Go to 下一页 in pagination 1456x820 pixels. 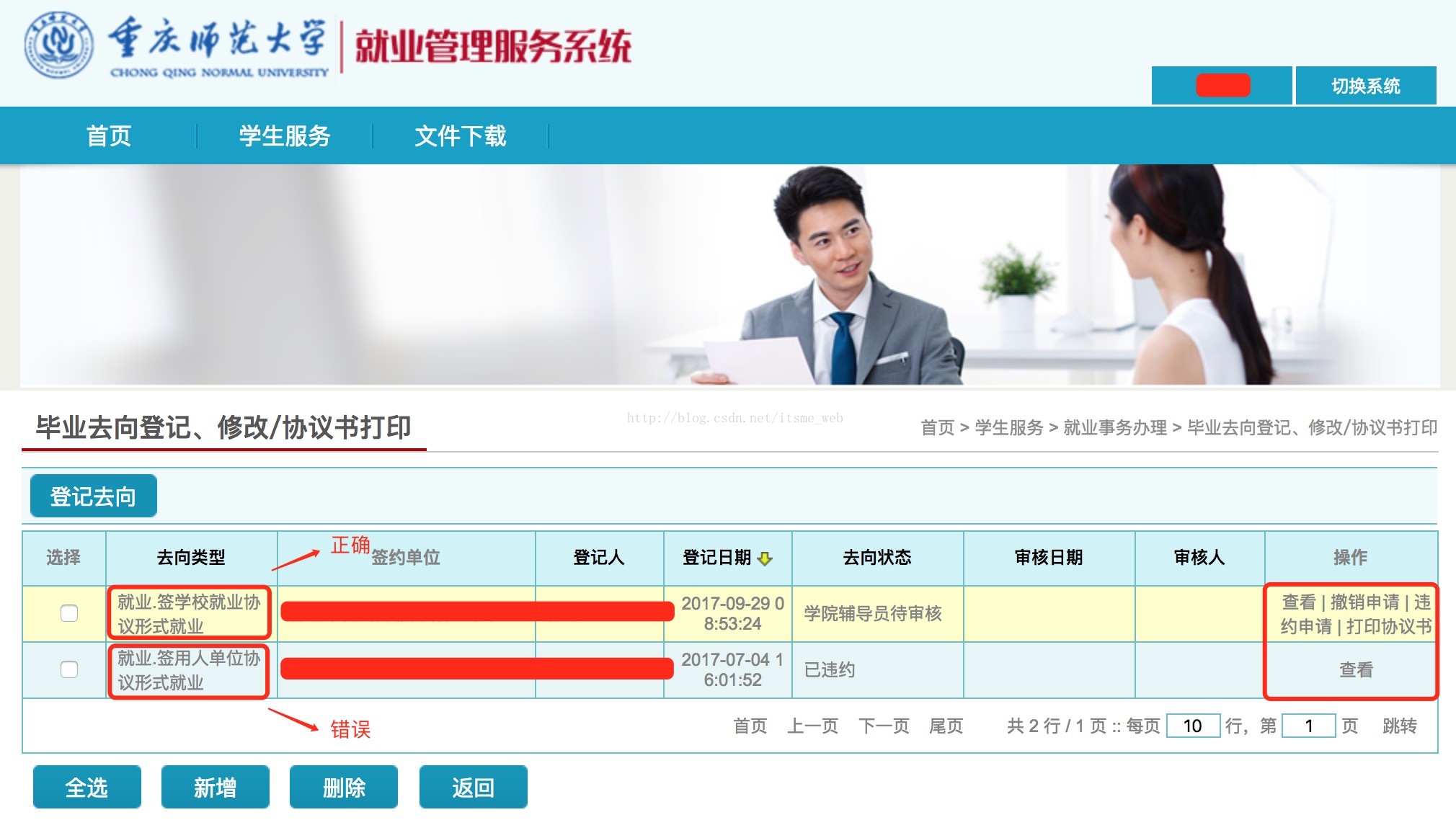tap(884, 726)
